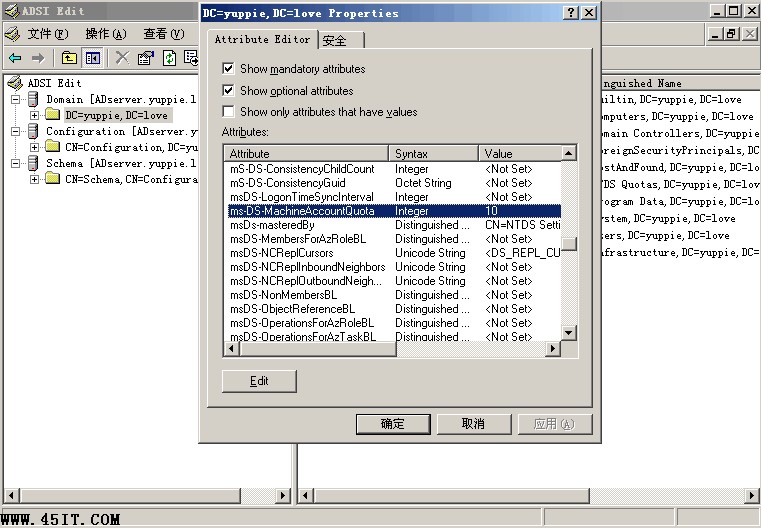Click the Refresh toolbar icon
The width and height of the screenshot is (761, 528).
(x=169, y=58)
